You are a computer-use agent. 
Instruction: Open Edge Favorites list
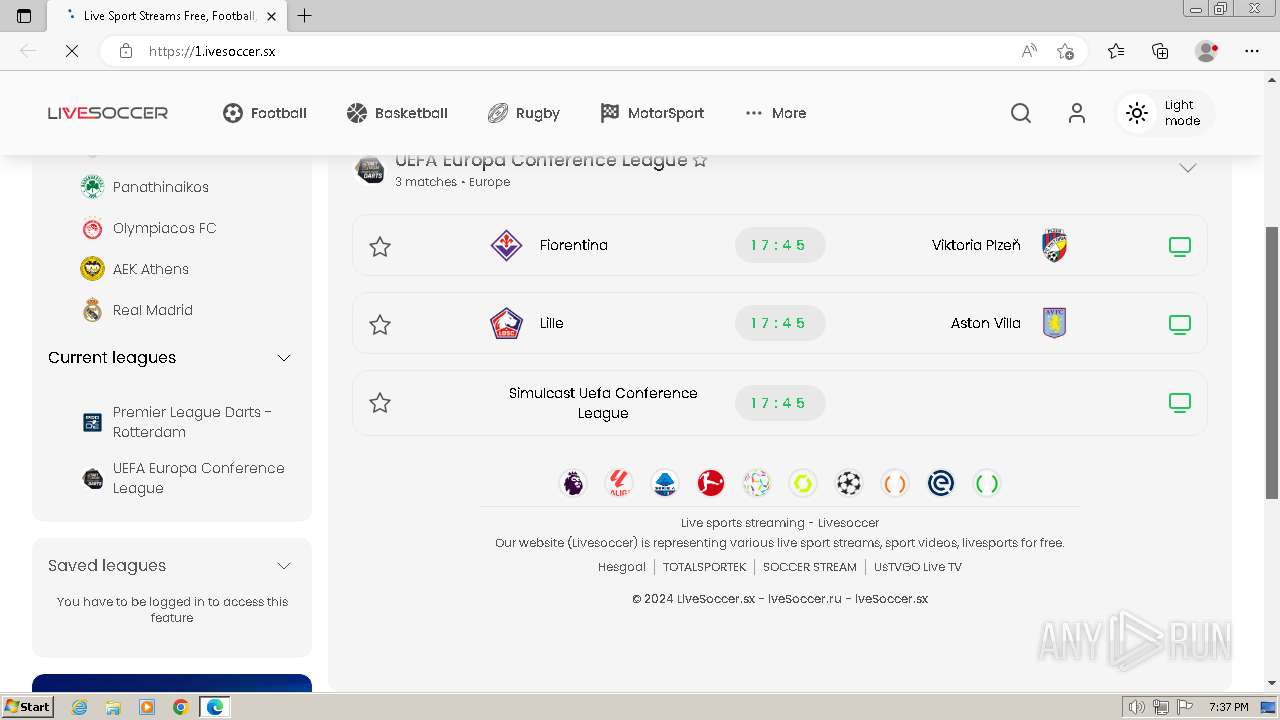pyautogui.click(x=1116, y=51)
